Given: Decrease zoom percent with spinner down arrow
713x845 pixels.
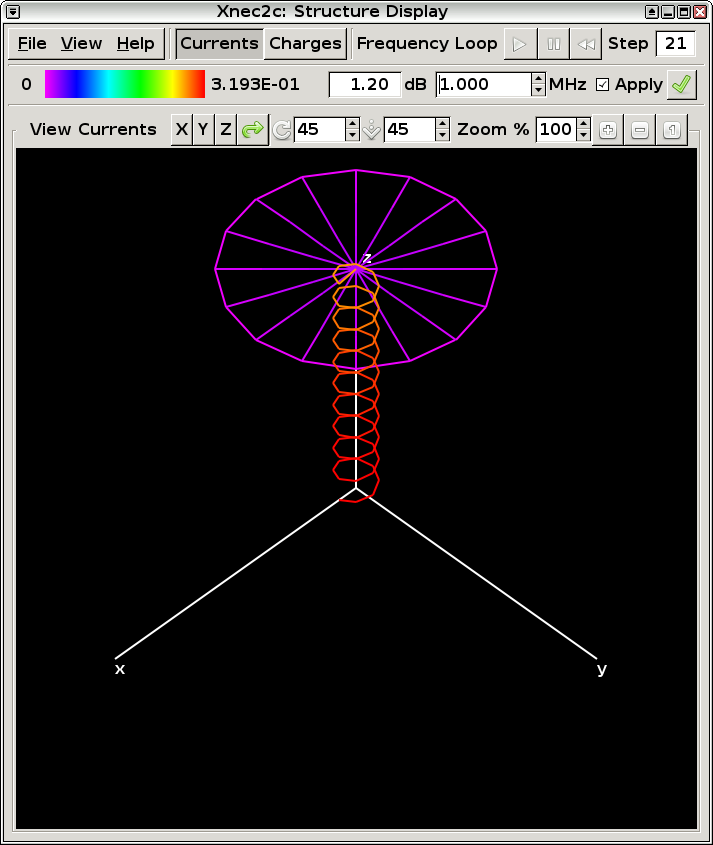Looking at the screenshot, I should click(x=583, y=136).
